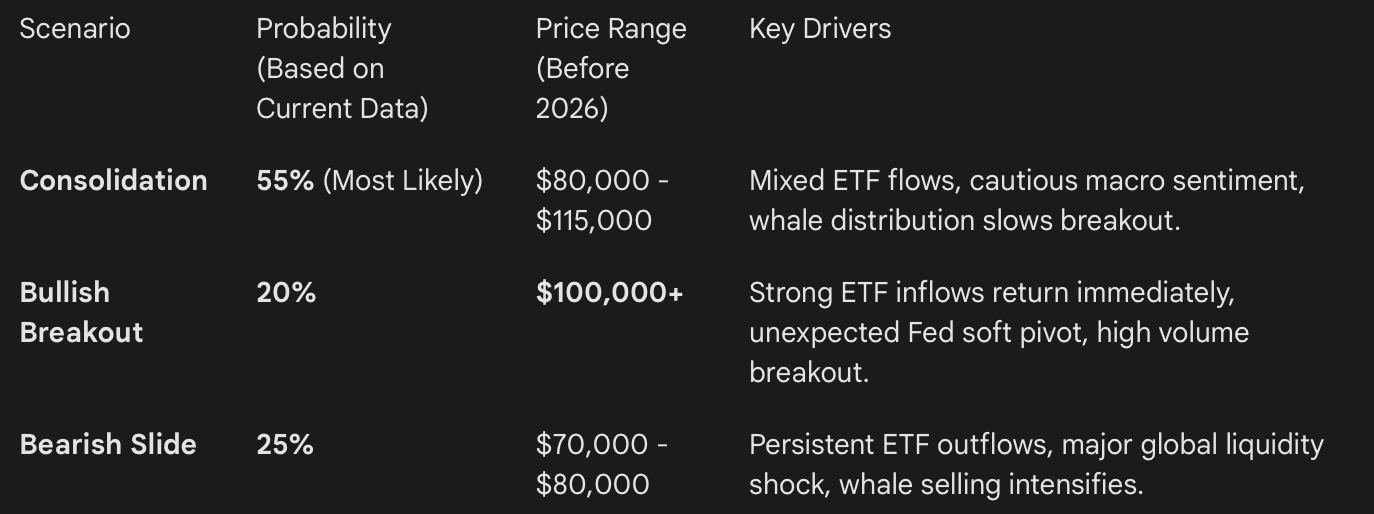
Task: Click the 25% probability value
Action: [285, 444]
